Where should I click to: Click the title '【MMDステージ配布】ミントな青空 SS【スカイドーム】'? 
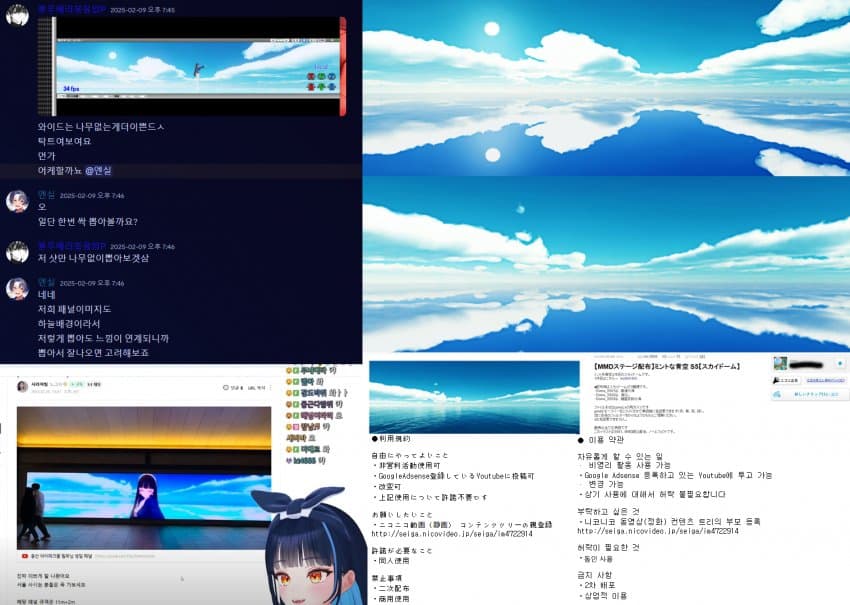(667, 366)
